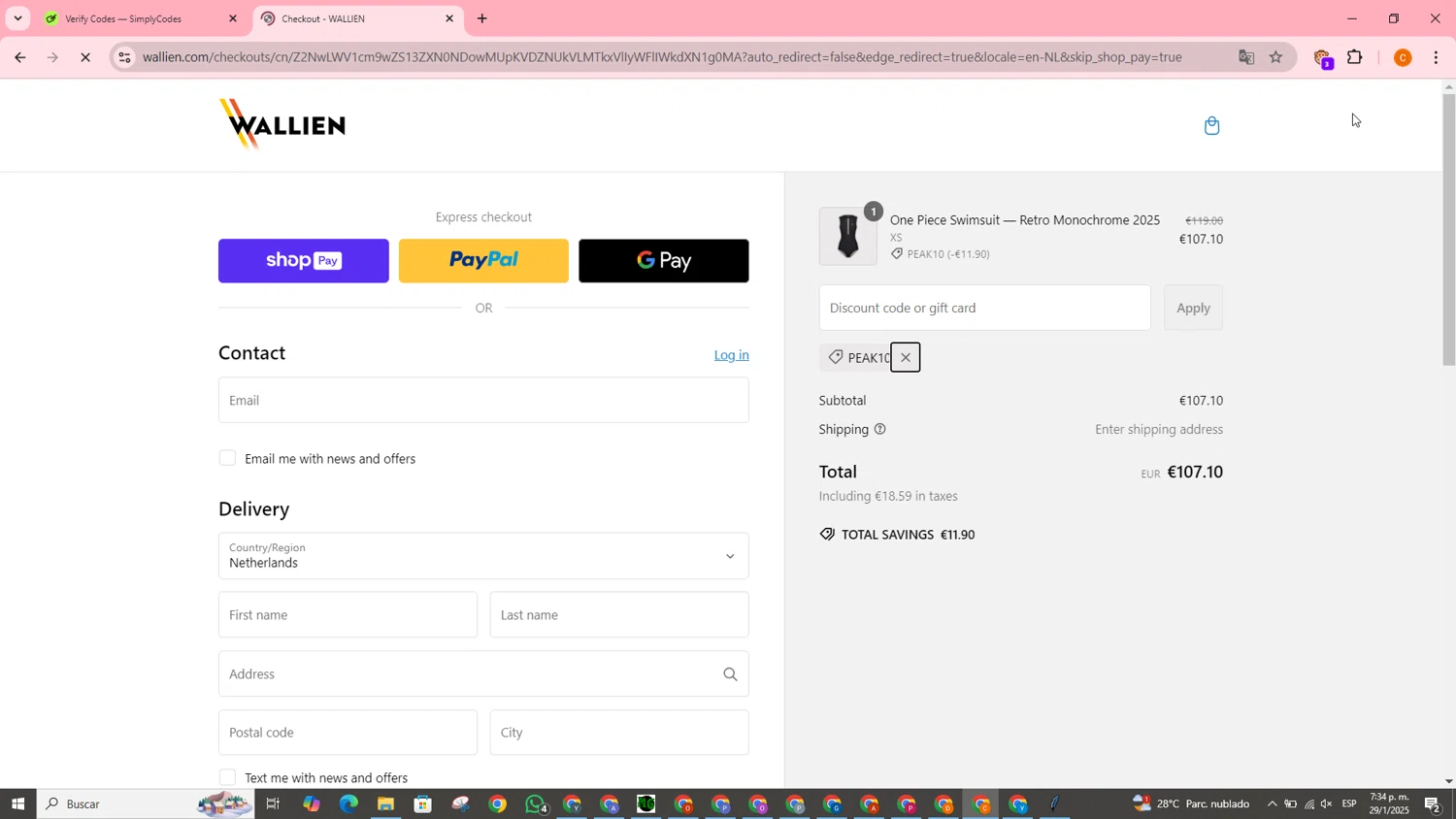Show hidden system tray icons
This screenshot has width=1456, height=819.
point(1272,803)
